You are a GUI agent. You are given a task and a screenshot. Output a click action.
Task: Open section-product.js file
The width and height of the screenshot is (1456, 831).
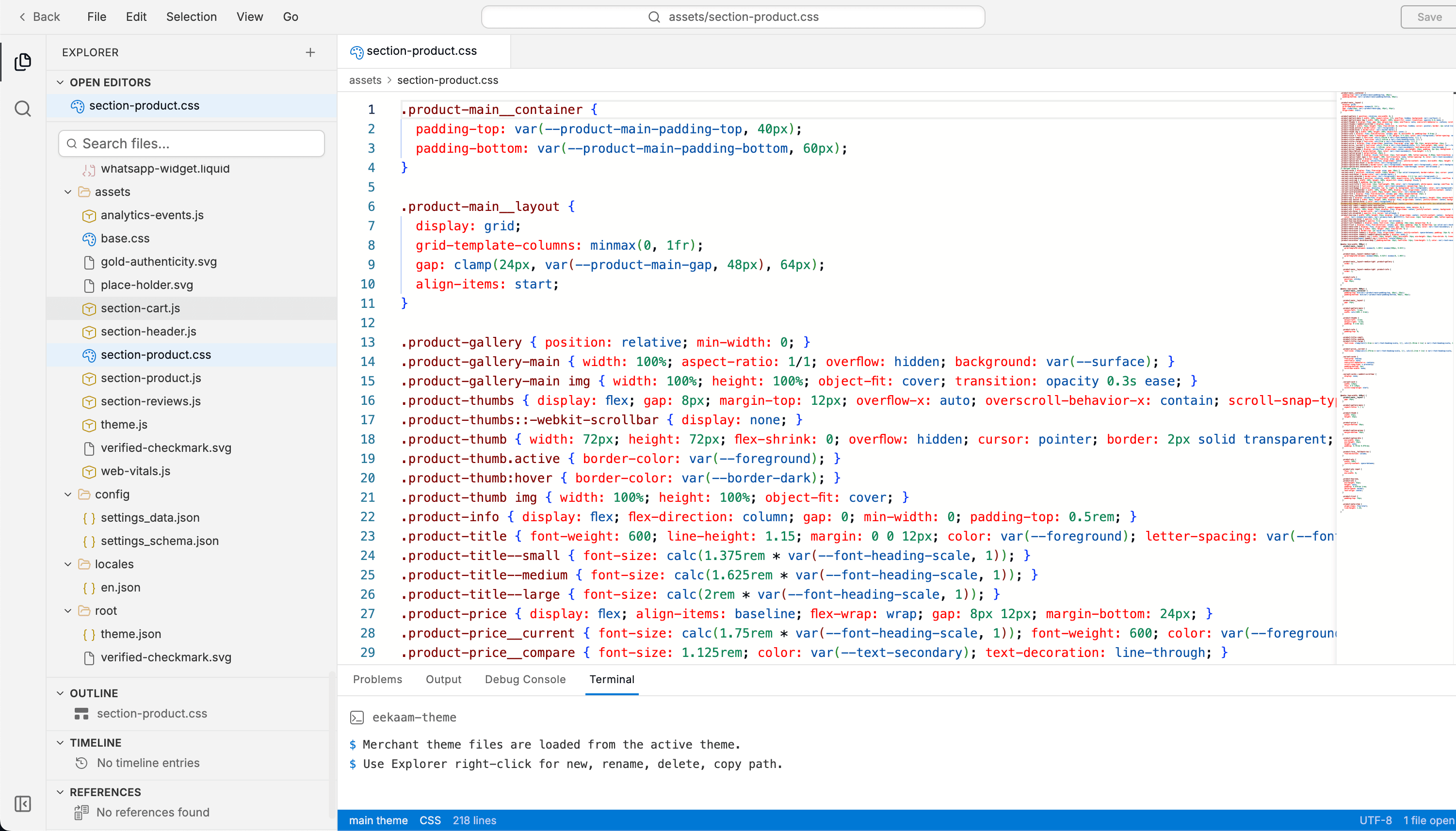(191, 378)
